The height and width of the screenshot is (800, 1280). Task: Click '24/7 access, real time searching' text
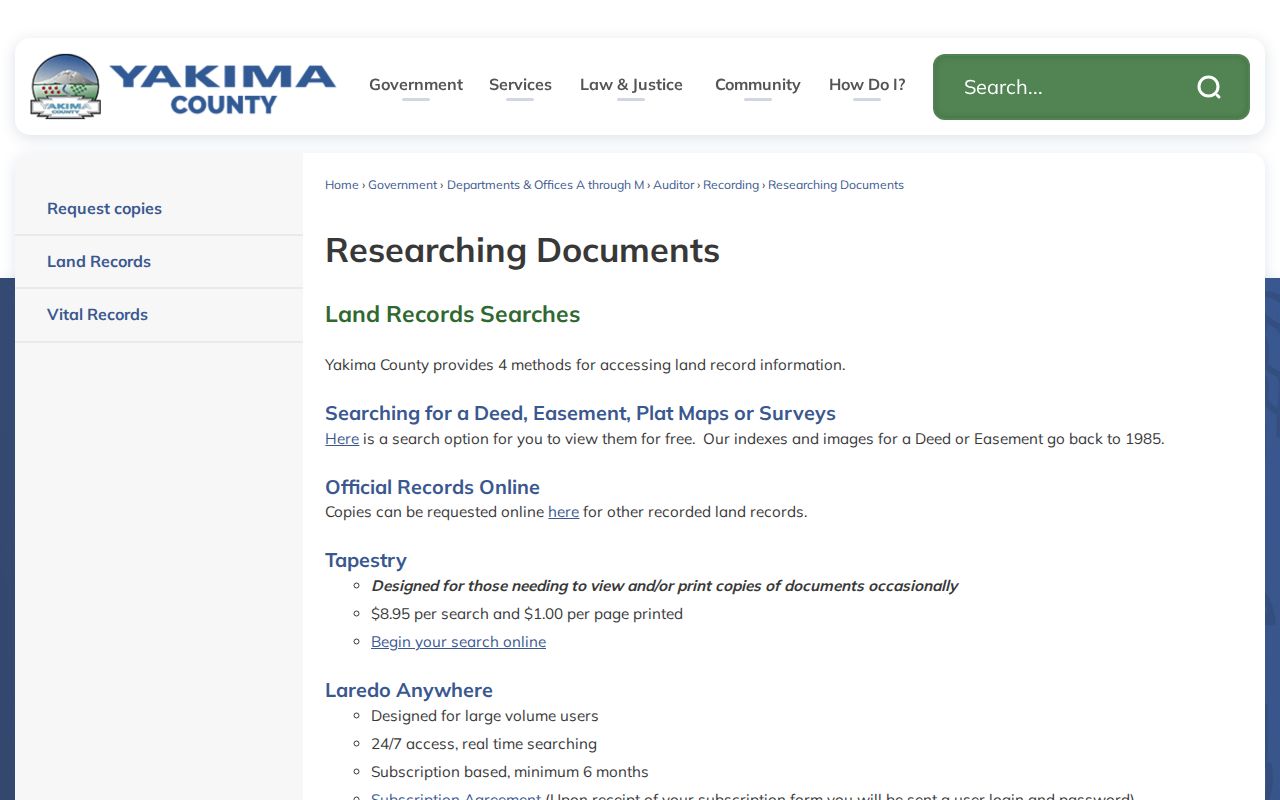point(484,744)
